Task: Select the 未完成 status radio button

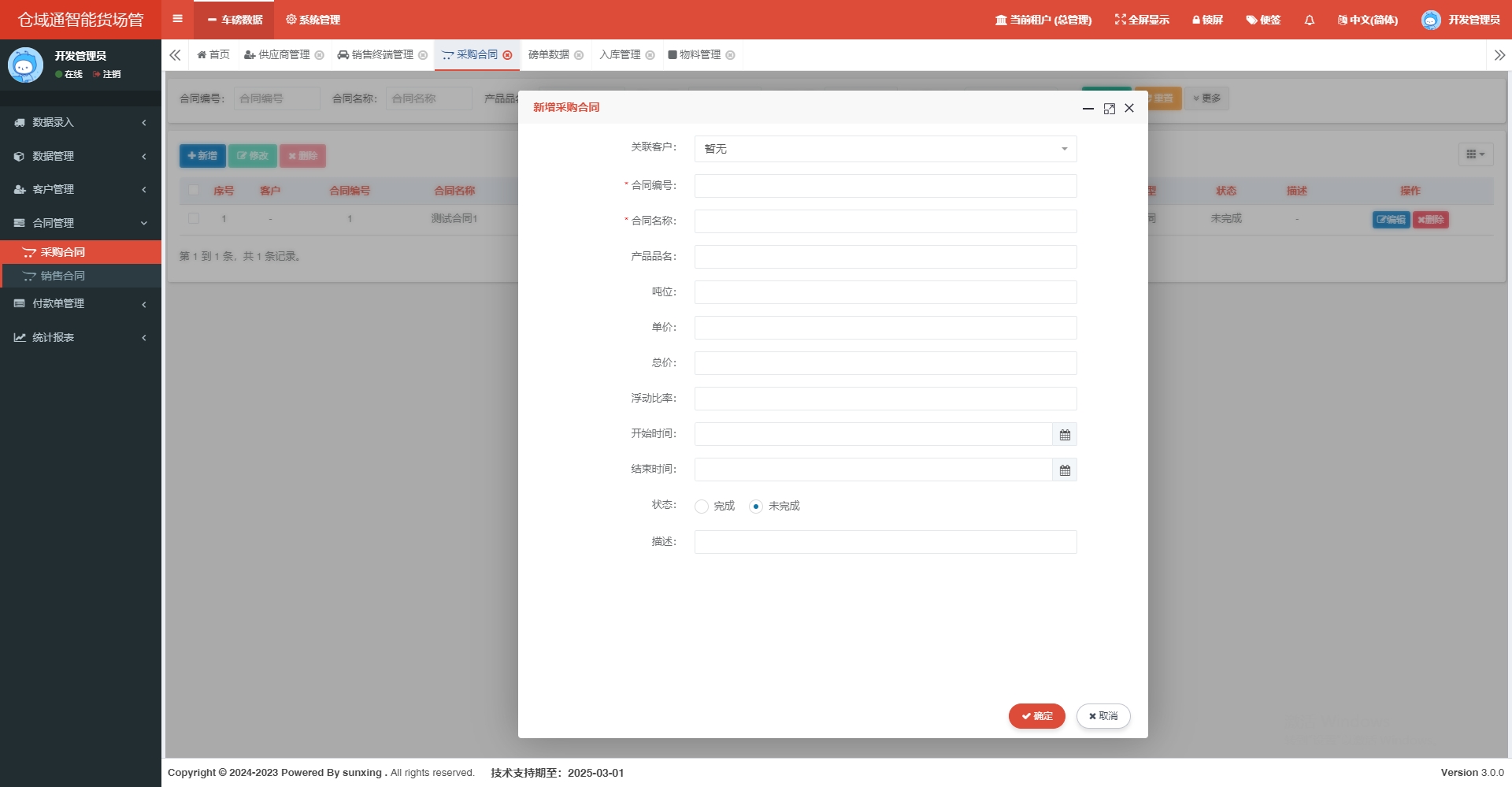Action: pyautogui.click(x=756, y=507)
